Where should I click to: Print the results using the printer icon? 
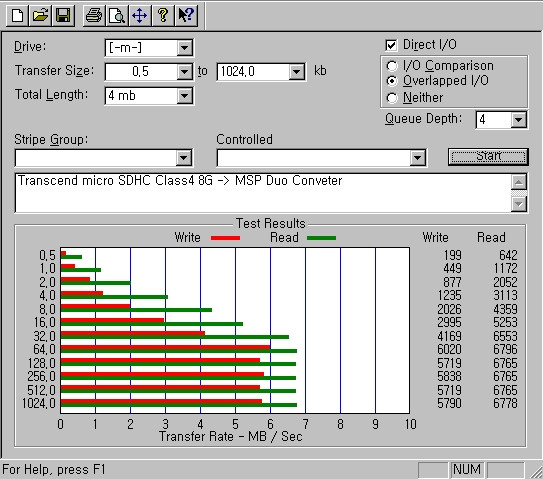[94, 16]
